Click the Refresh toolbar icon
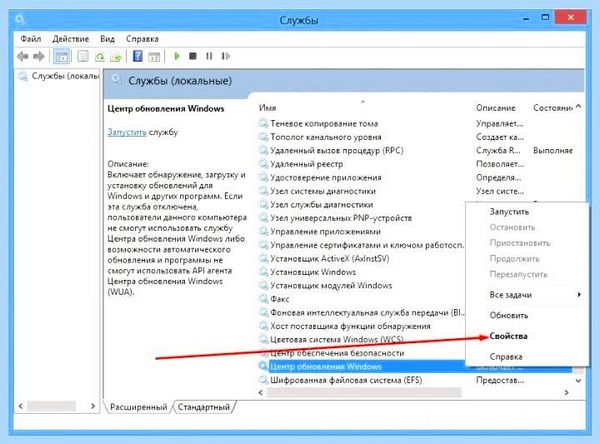 [x=99, y=57]
